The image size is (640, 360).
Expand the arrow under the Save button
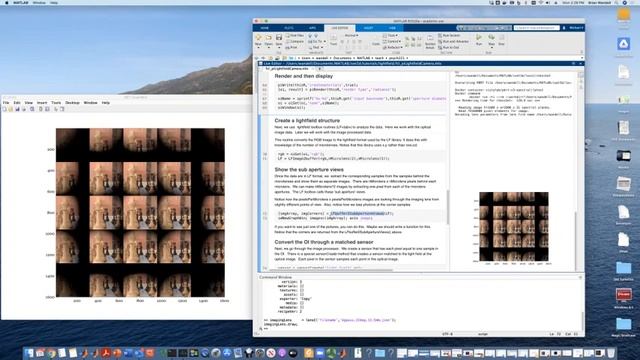[x=279, y=47]
